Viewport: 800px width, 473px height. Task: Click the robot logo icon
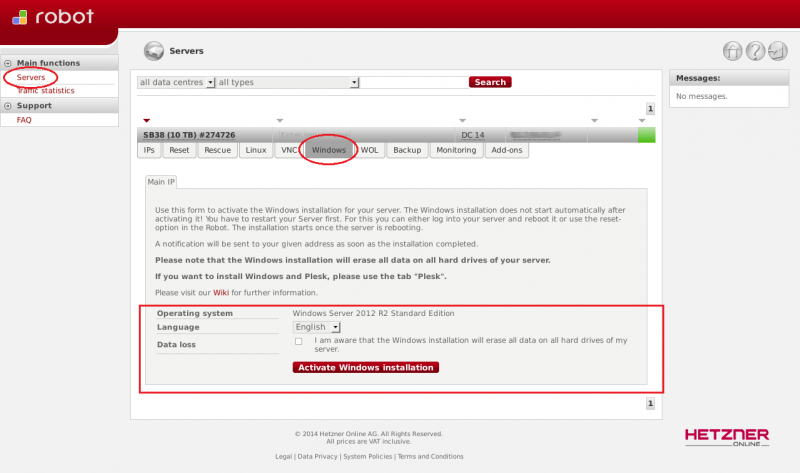(x=19, y=17)
